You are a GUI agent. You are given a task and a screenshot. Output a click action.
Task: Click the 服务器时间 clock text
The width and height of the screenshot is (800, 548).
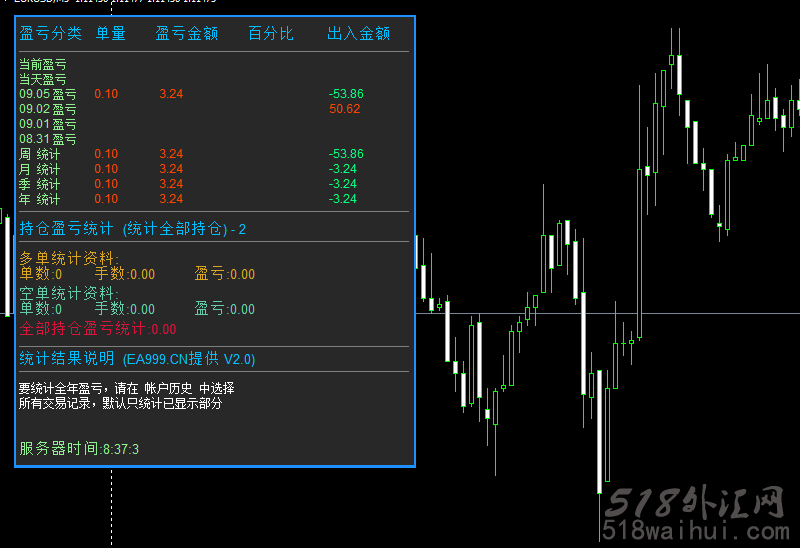tap(79, 449)
